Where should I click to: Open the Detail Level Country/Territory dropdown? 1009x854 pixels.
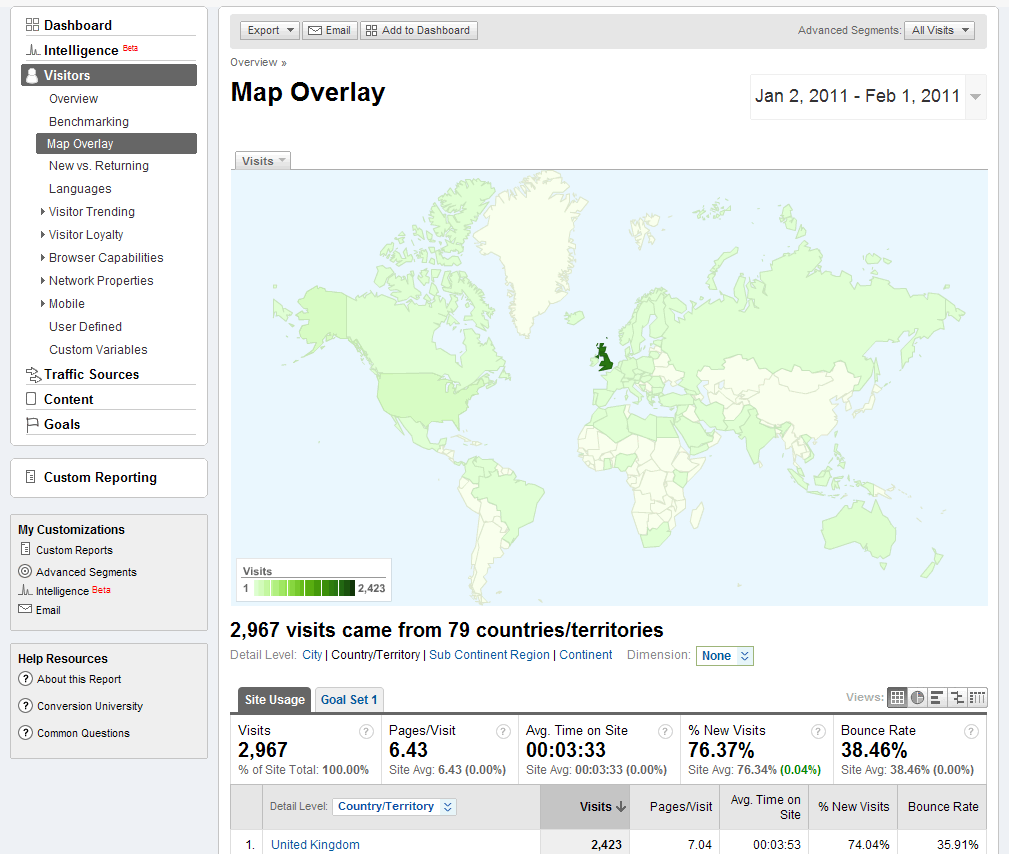tap(394, 806)
